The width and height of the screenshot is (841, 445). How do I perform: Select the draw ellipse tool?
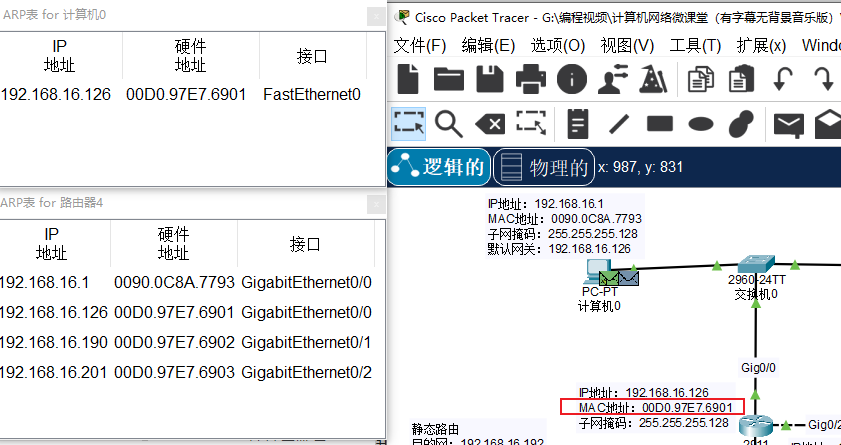click(700, 124)
